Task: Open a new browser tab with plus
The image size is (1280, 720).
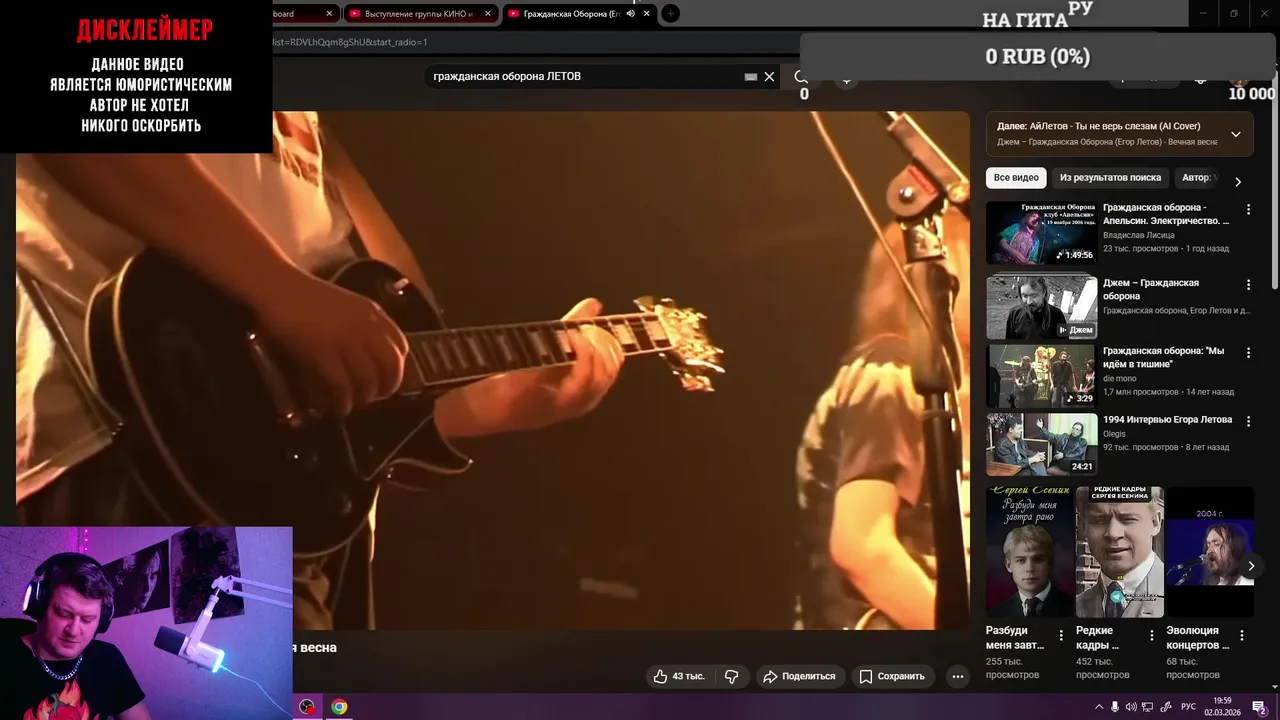Action: (x=670, y=14)
